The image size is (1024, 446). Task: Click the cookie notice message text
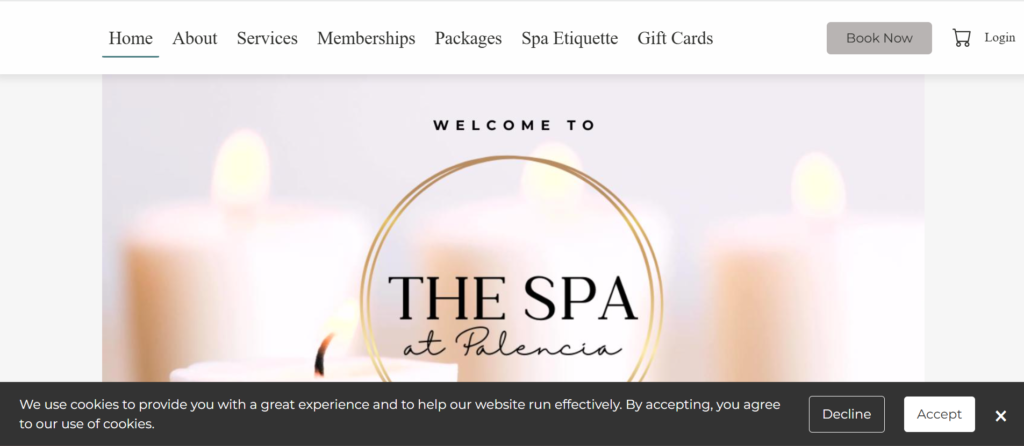(x=400, y=414)
